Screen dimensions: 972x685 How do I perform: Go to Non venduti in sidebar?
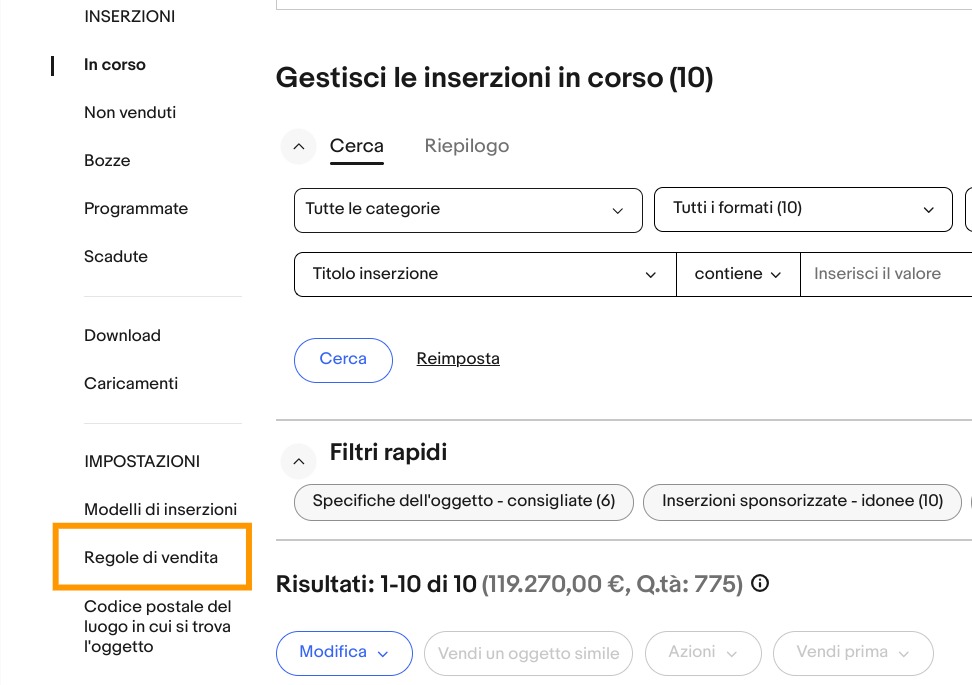point(130,112)
